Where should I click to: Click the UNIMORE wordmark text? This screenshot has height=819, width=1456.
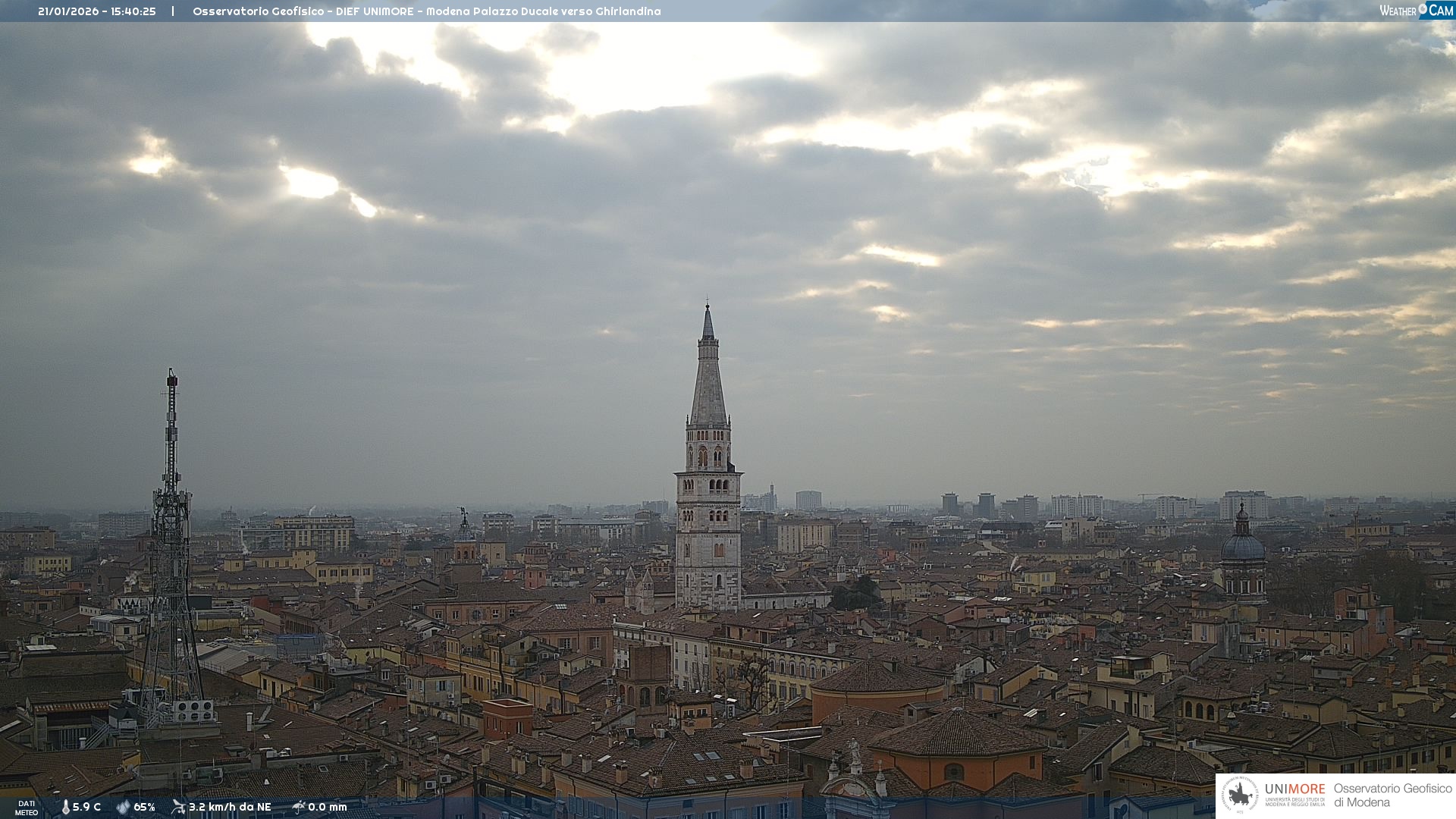click(x=1294, y=789)
